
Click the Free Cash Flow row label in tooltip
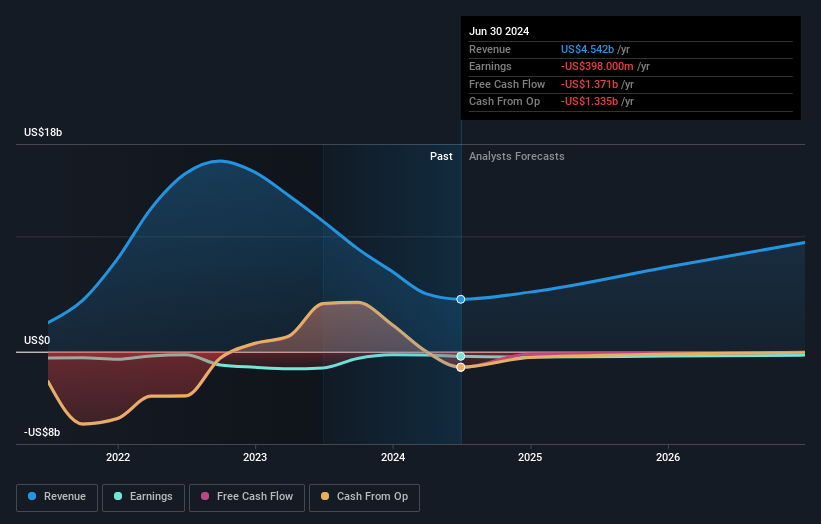pos(507,84)
